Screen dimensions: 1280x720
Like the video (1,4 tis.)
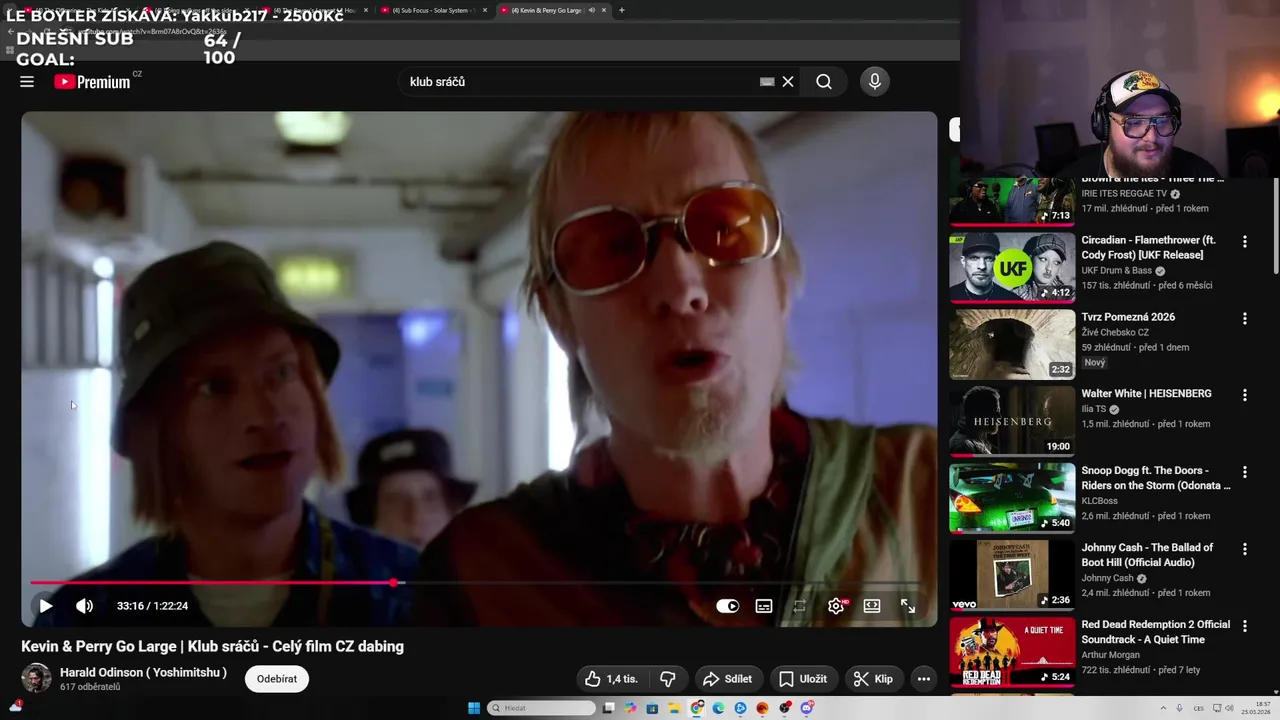pyautogui.click(x=611, y=679)
